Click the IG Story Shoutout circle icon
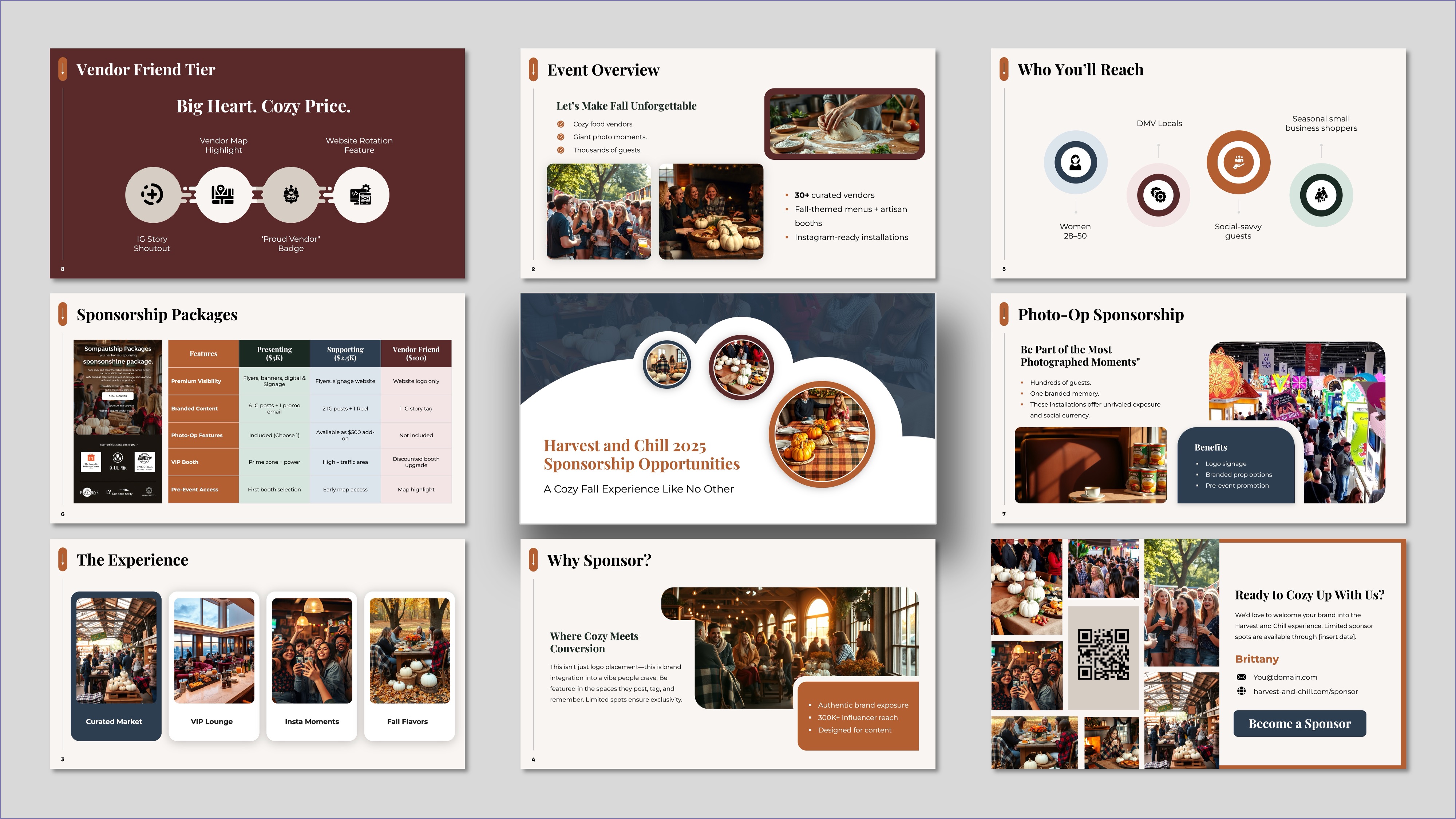Viewport: 1456px width, 819px height. click(152, 194)
